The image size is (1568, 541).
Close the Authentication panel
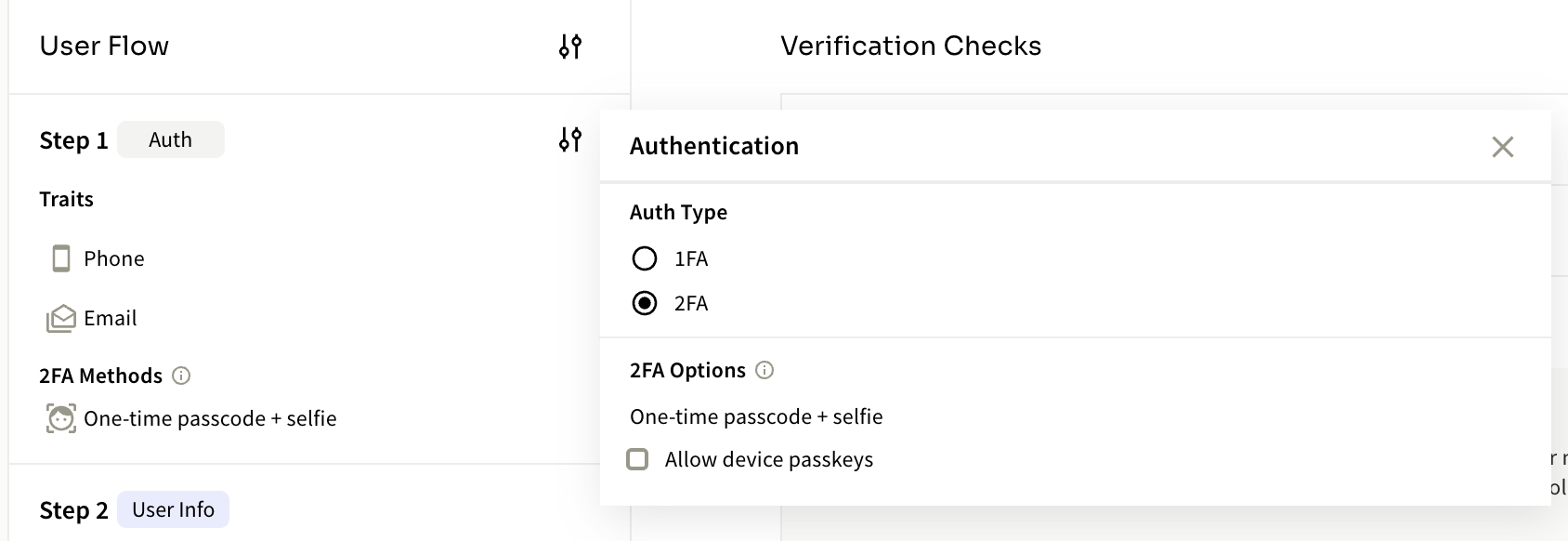pyautogui.click(x=1503, y=147)
